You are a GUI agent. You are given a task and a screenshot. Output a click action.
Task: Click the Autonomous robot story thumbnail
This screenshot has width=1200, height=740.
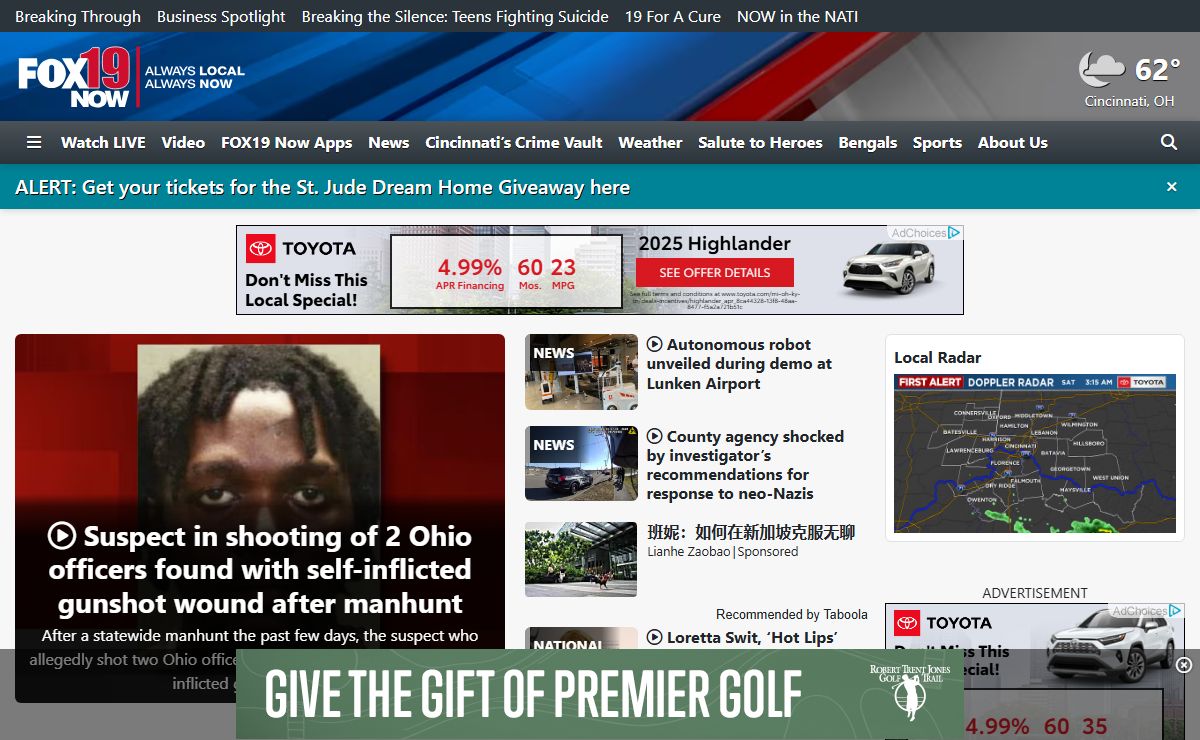(581, 372)
